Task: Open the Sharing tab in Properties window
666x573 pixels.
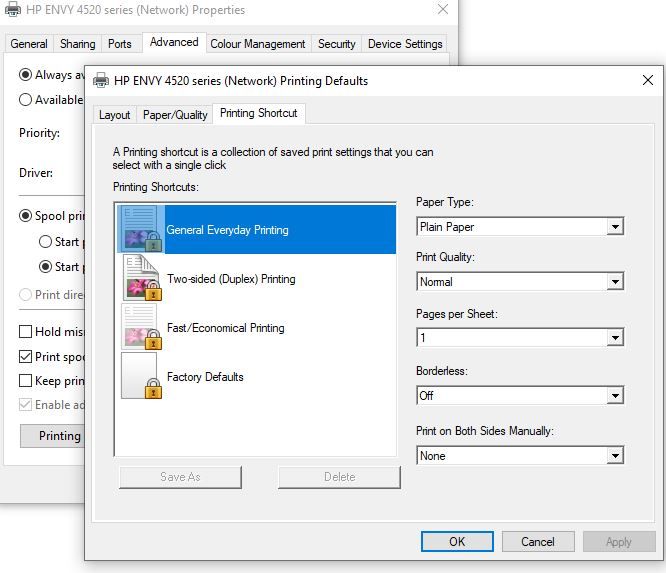Action: [78, 44]
